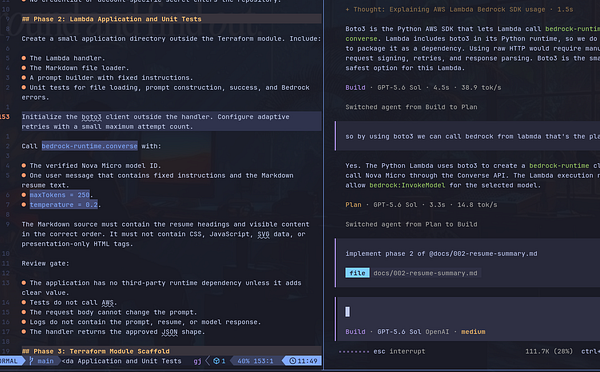This screenshot has height=372, width=600.
Task: Click the 'Review gate:' line
Action: (45, 263)
